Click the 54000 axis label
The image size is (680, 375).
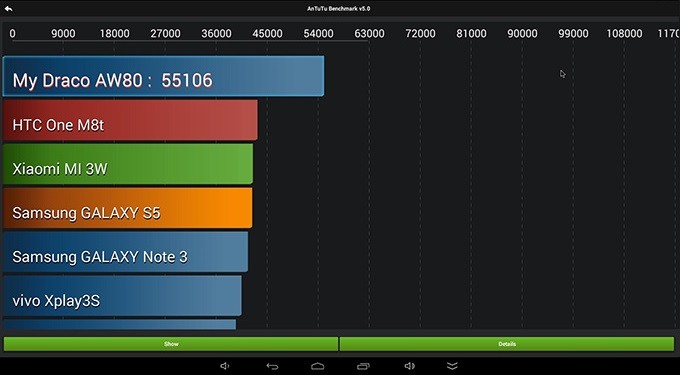[x=318, y=34]
